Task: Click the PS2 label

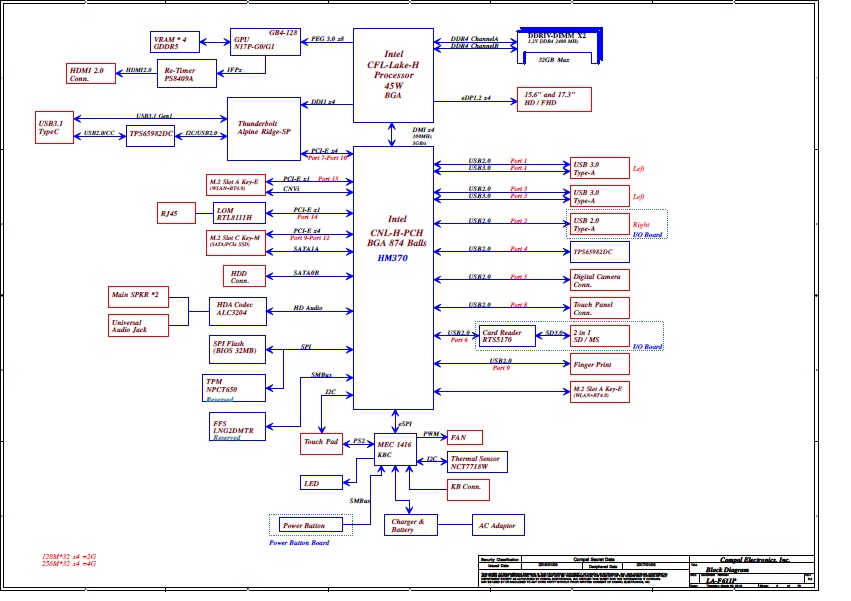Action: [359, 440]
